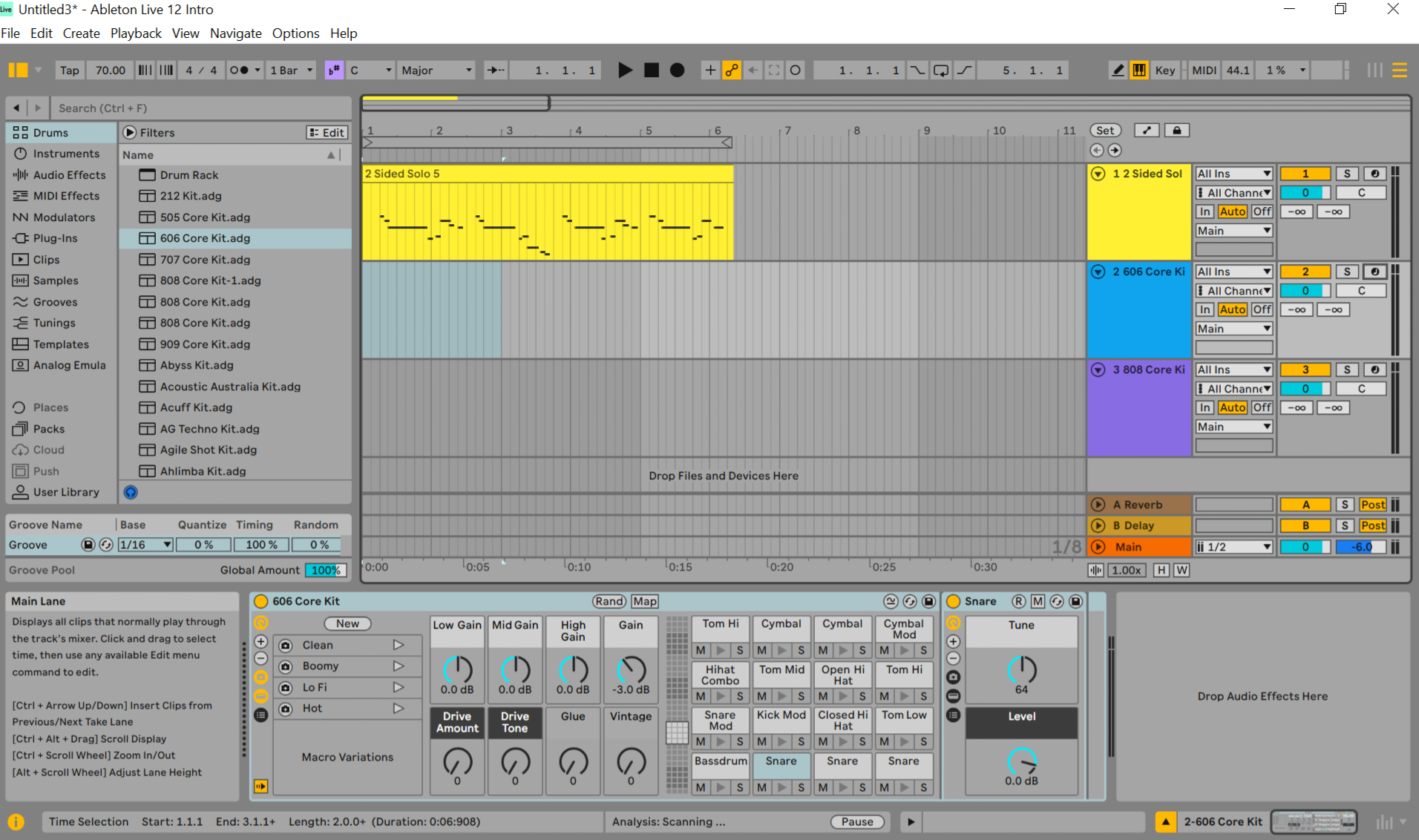1419x840 pixels.
Task: Solo the 606 Core Kit track
Action: click(x=1347, y=272)
